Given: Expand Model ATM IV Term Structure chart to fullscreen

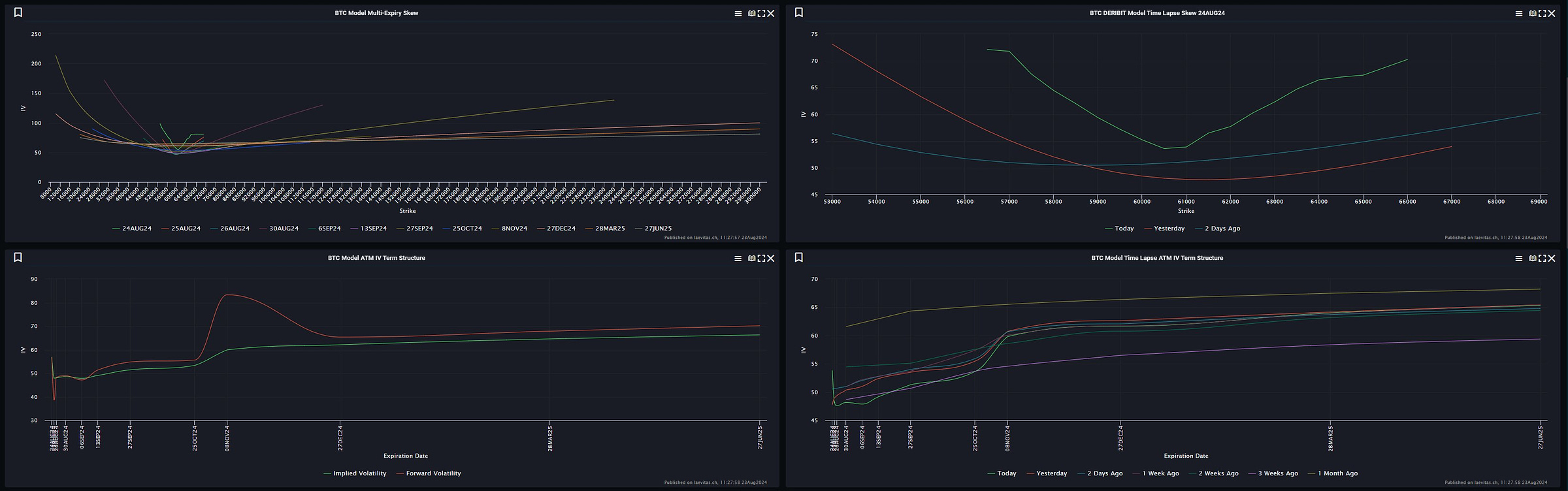Looking at the screenshot, I should pos(761,259).
